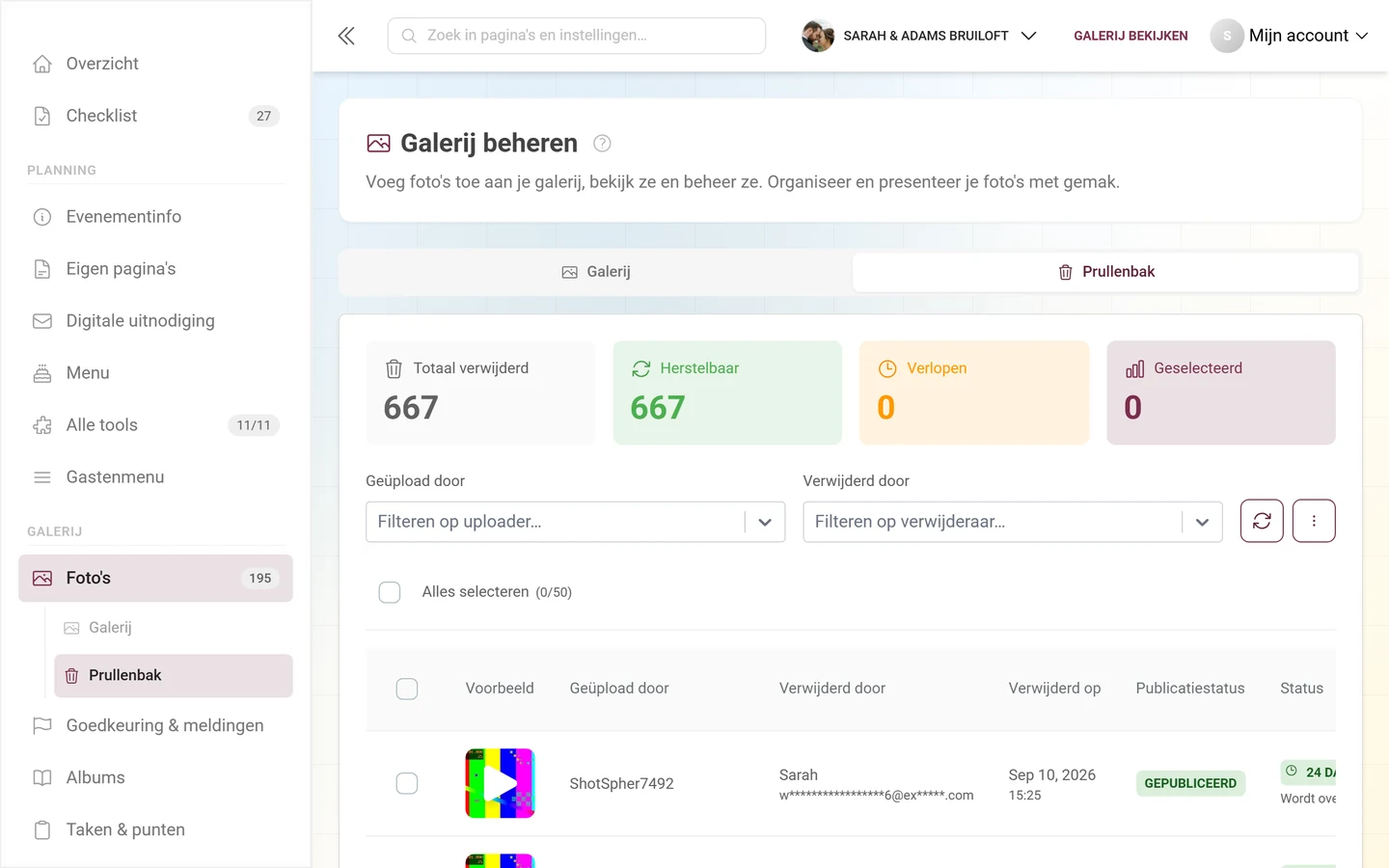1389x868 pixels.
Task: Click the Checklist 27 count badge
Action: pyautogui.click(x=264, y=116)
